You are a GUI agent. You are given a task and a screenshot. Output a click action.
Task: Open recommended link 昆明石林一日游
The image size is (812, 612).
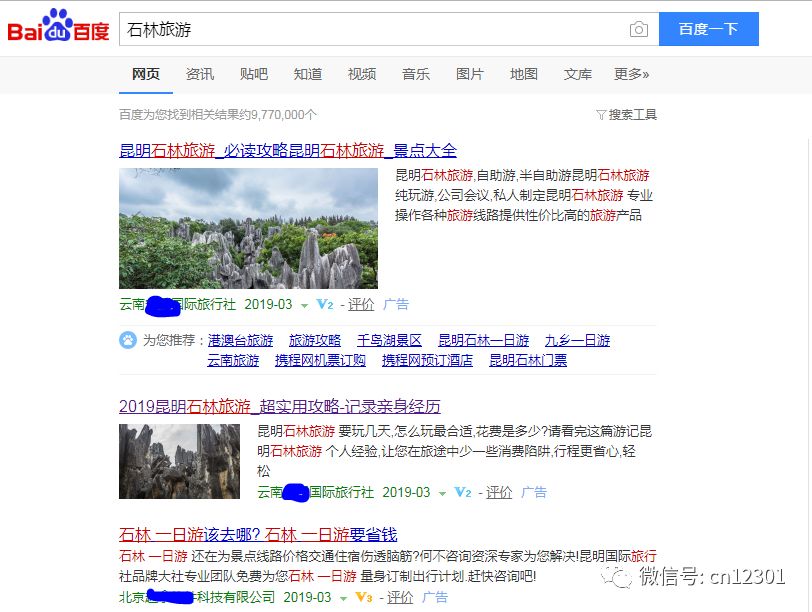(x=484, y=340)
